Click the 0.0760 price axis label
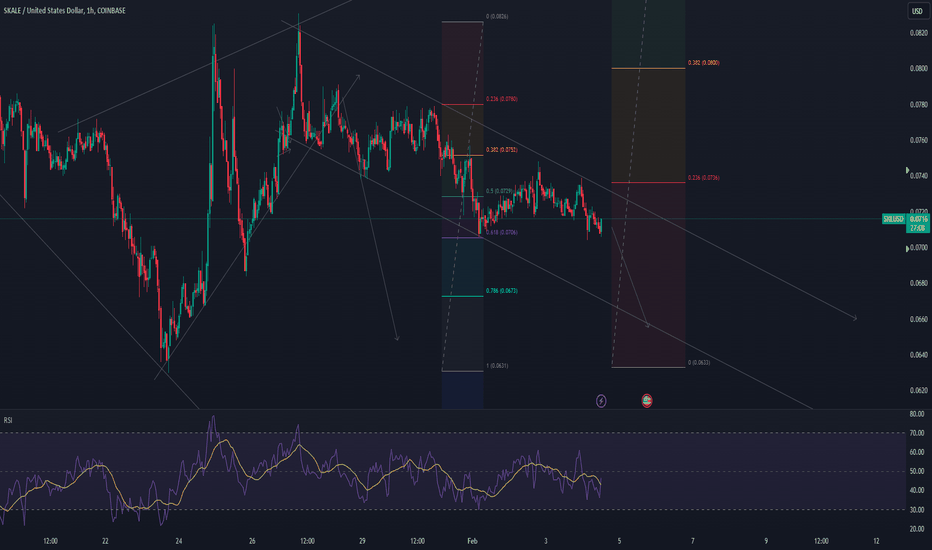Viewport: 932px width, 550px height. point(918,140)
